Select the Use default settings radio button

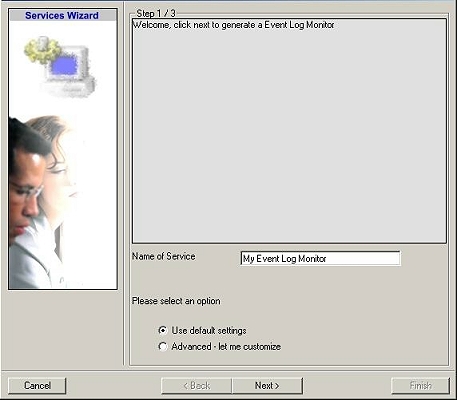pos(162,330)
